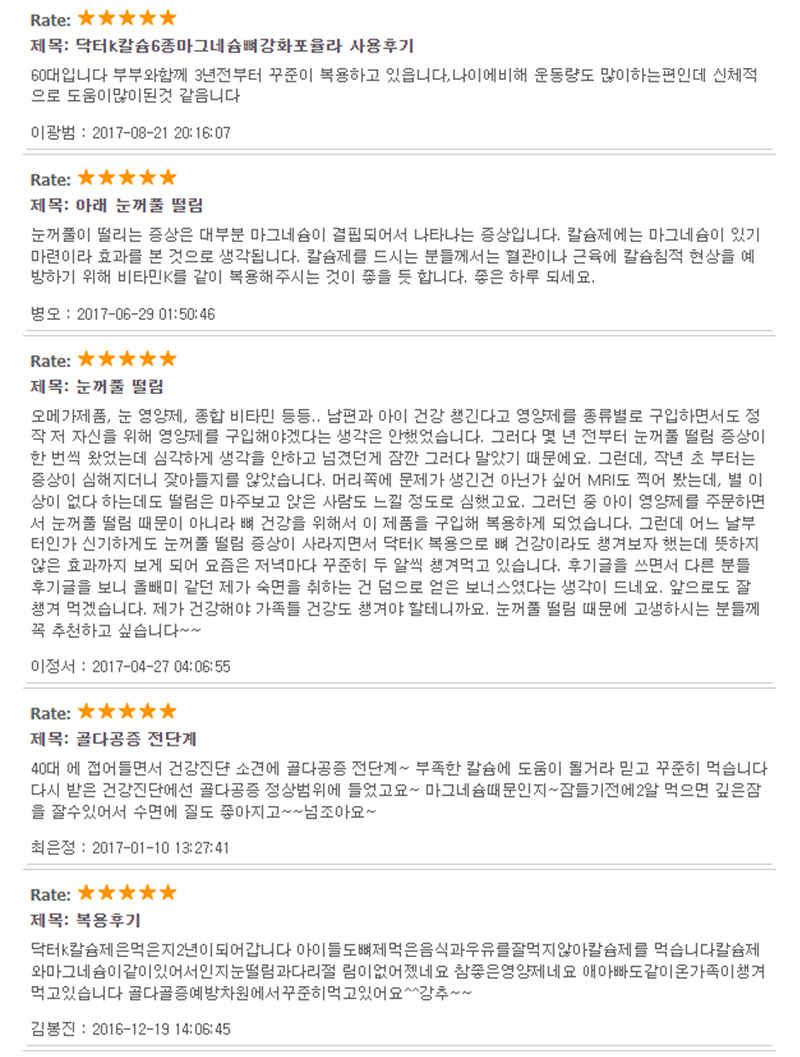Click the first star in the top review

tap(86, 18)
